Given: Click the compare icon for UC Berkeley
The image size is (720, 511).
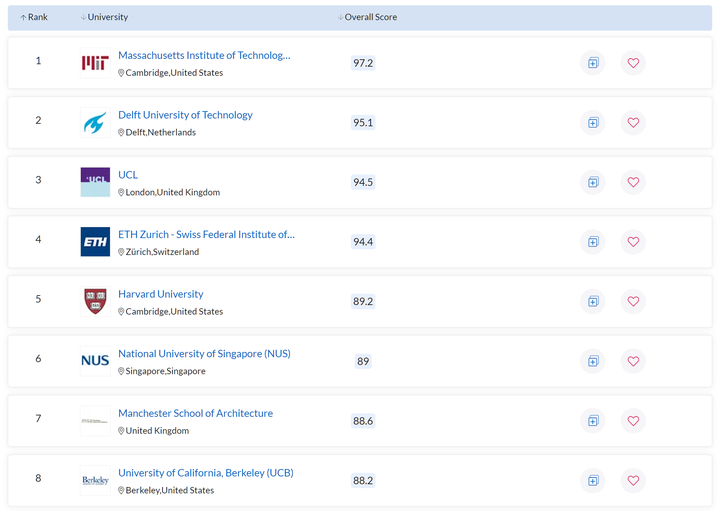Looking at the screenshot, I should coord(593,480).
